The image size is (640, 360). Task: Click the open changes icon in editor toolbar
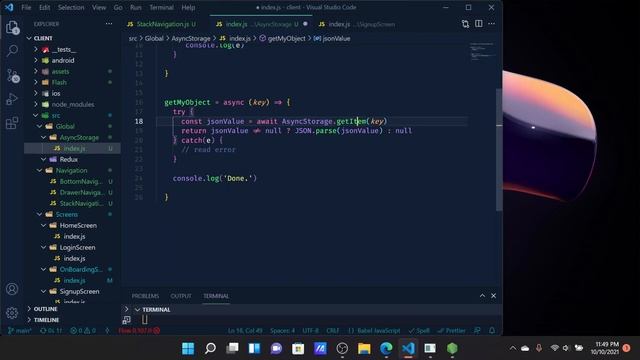click(465, 24)
